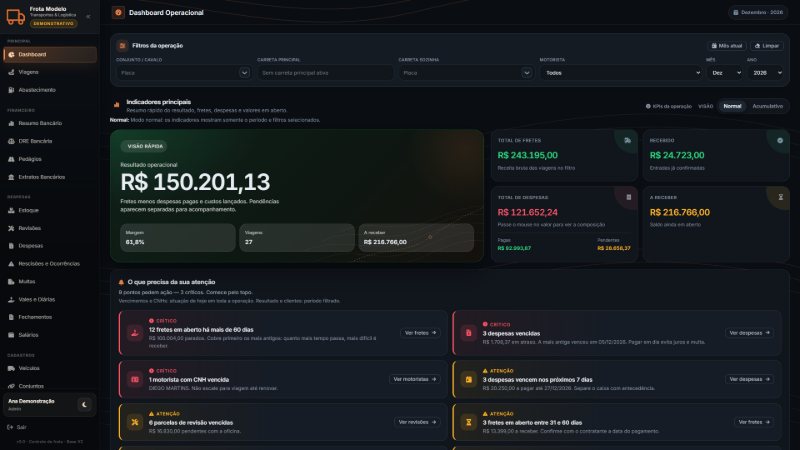Open Pedágios in the sidebar

pyautogui.click(x=49, y=159)
